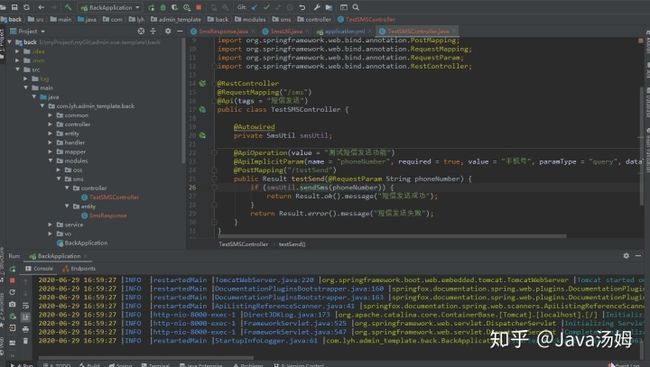Revert changes with the undo arrow icon
650x367 pixels.
click(x=302, y=7)
